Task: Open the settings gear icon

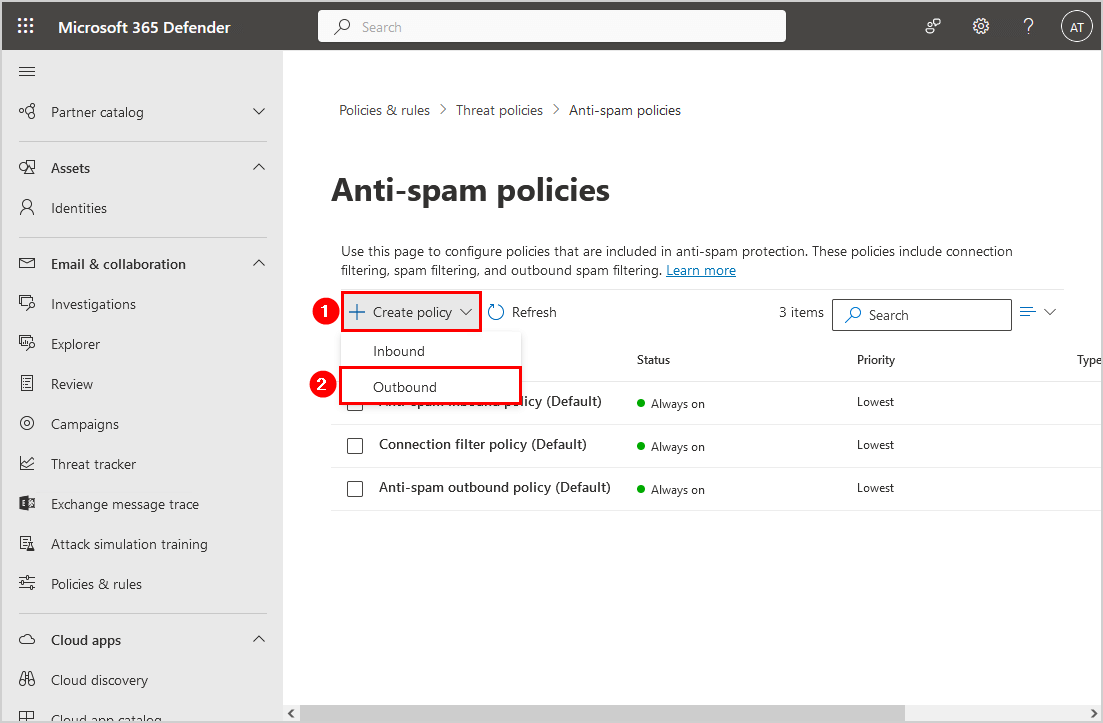Action: tap(981, 27)
